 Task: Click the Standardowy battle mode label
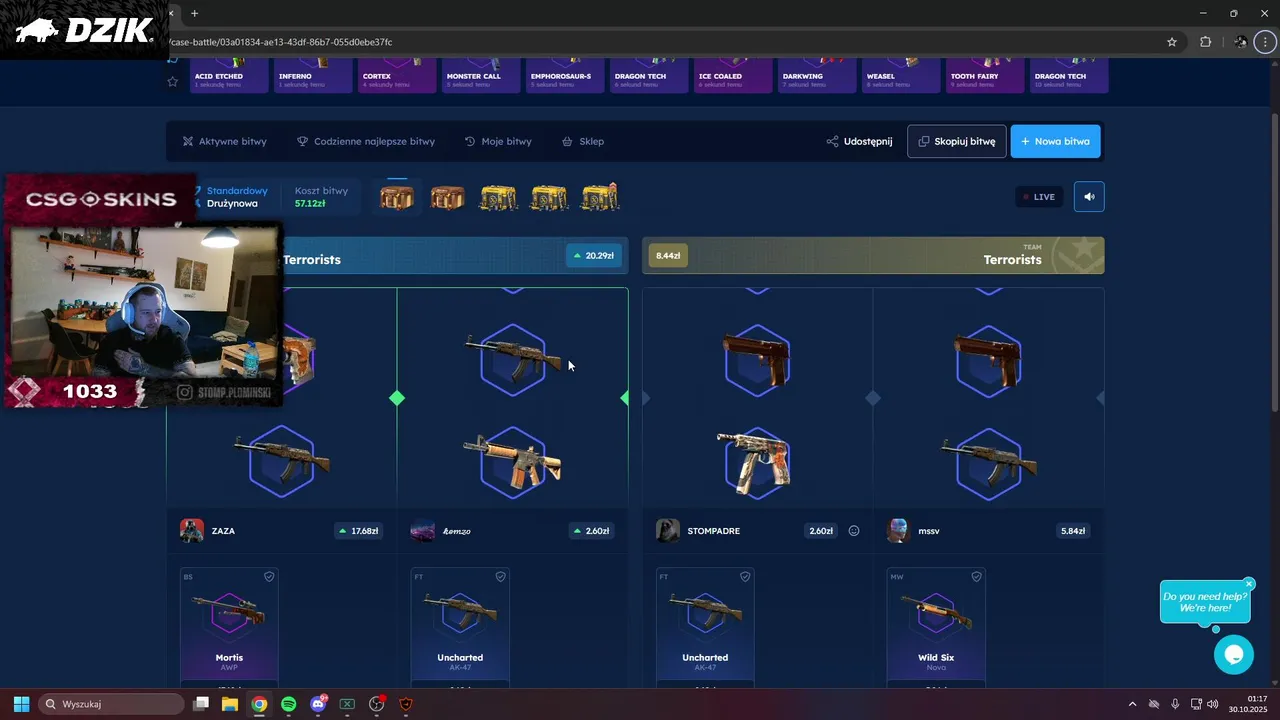pyautogui.click(x=237, y=191)
